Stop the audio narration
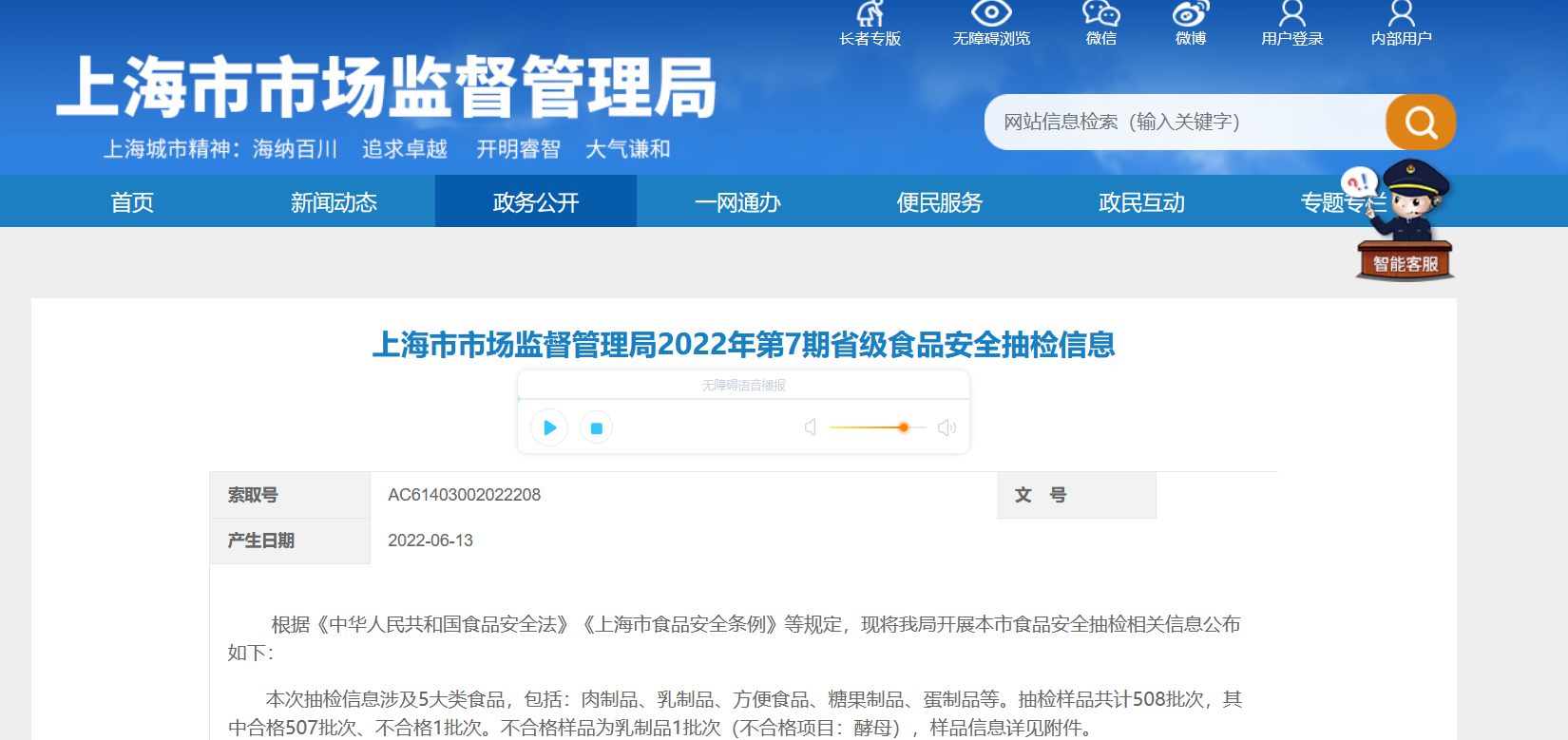Image resolution: width=1568 pixels, height=740 pixels. click(597, 428)
